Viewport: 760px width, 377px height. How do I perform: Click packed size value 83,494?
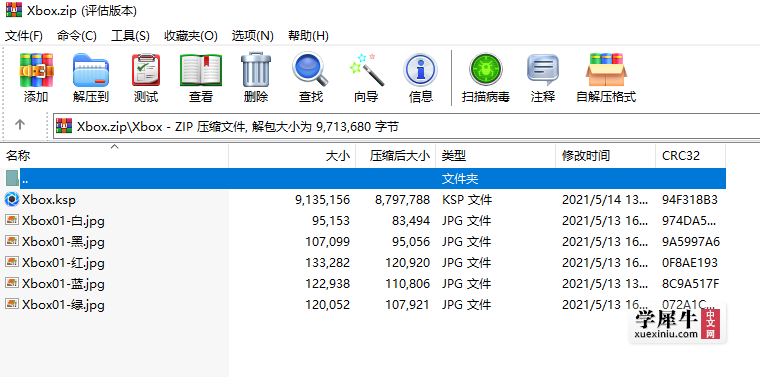coord(411,221)
